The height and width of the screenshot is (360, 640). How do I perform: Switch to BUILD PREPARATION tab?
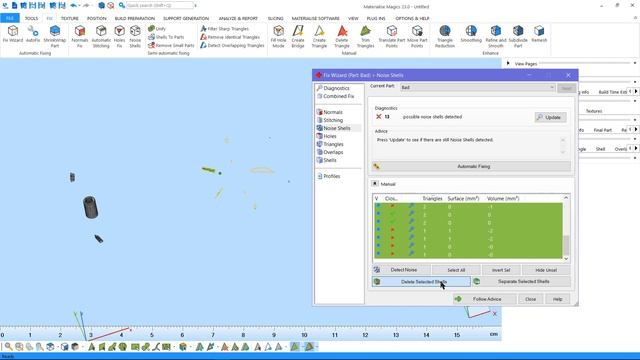click(x=135, y=18)
